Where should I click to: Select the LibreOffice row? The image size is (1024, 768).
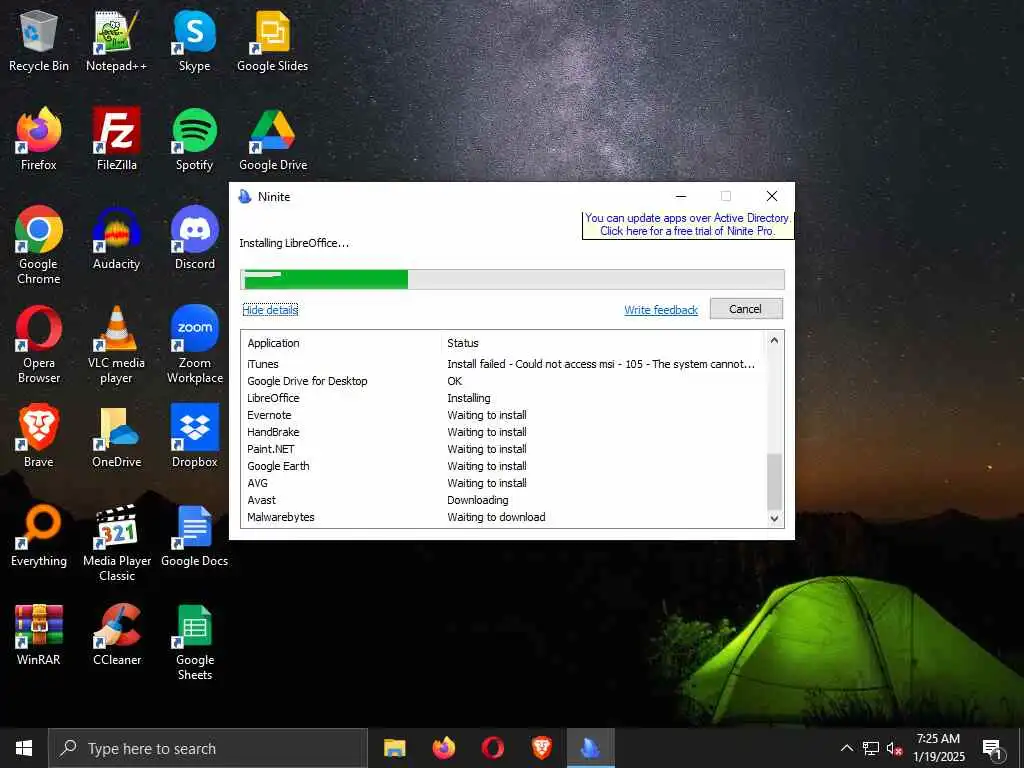pos(503,398)
